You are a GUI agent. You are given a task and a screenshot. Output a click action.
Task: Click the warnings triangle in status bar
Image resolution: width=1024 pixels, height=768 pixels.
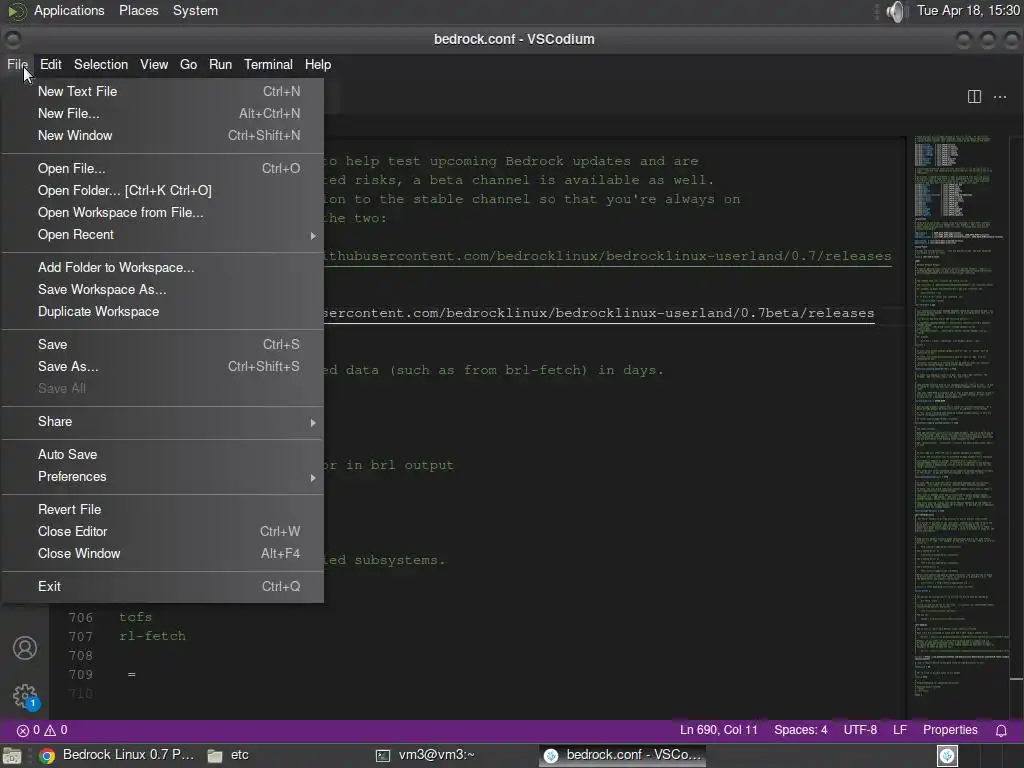pyautogui.click(x=50, y=730)
